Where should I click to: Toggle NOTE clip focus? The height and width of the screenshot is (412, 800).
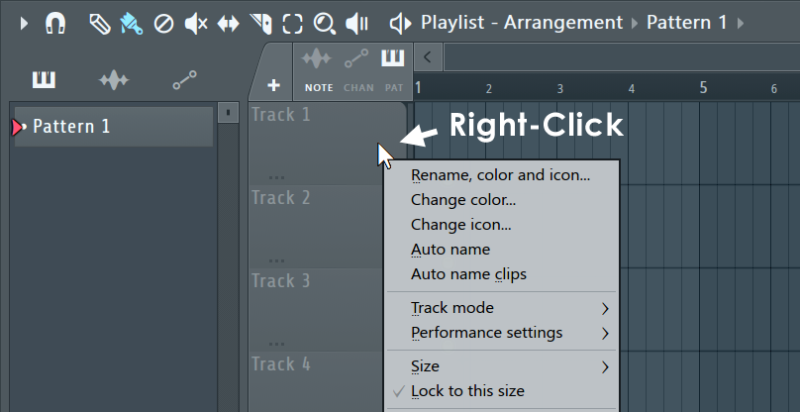318,69
